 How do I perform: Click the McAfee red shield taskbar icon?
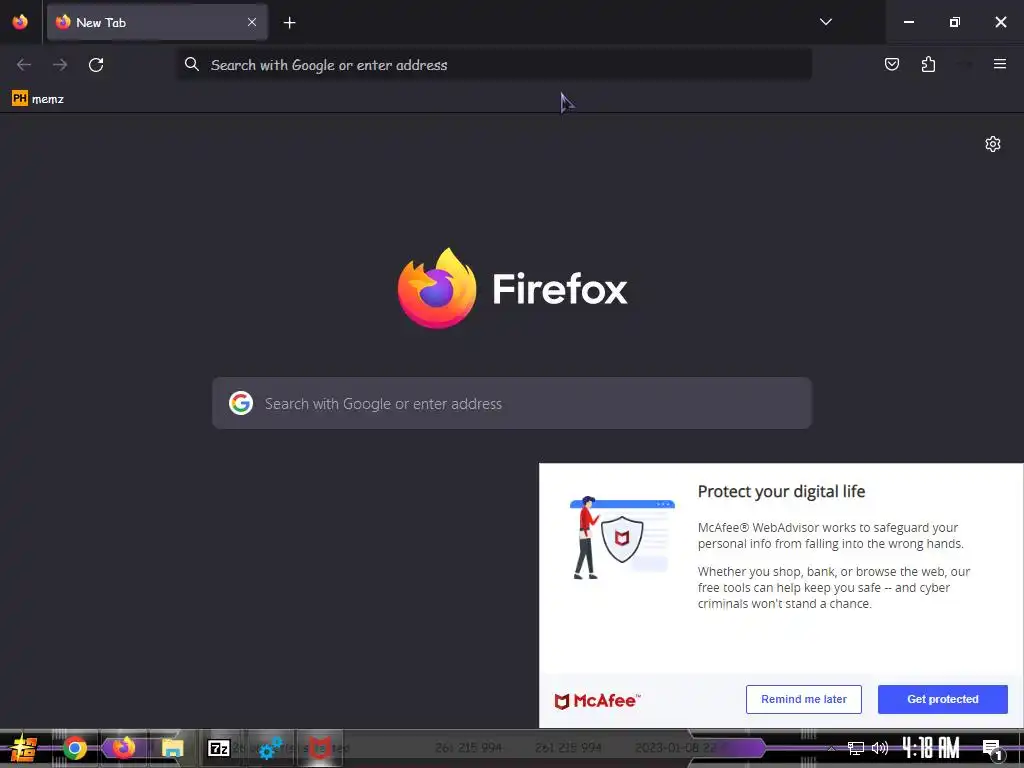[x=319, y=748]
